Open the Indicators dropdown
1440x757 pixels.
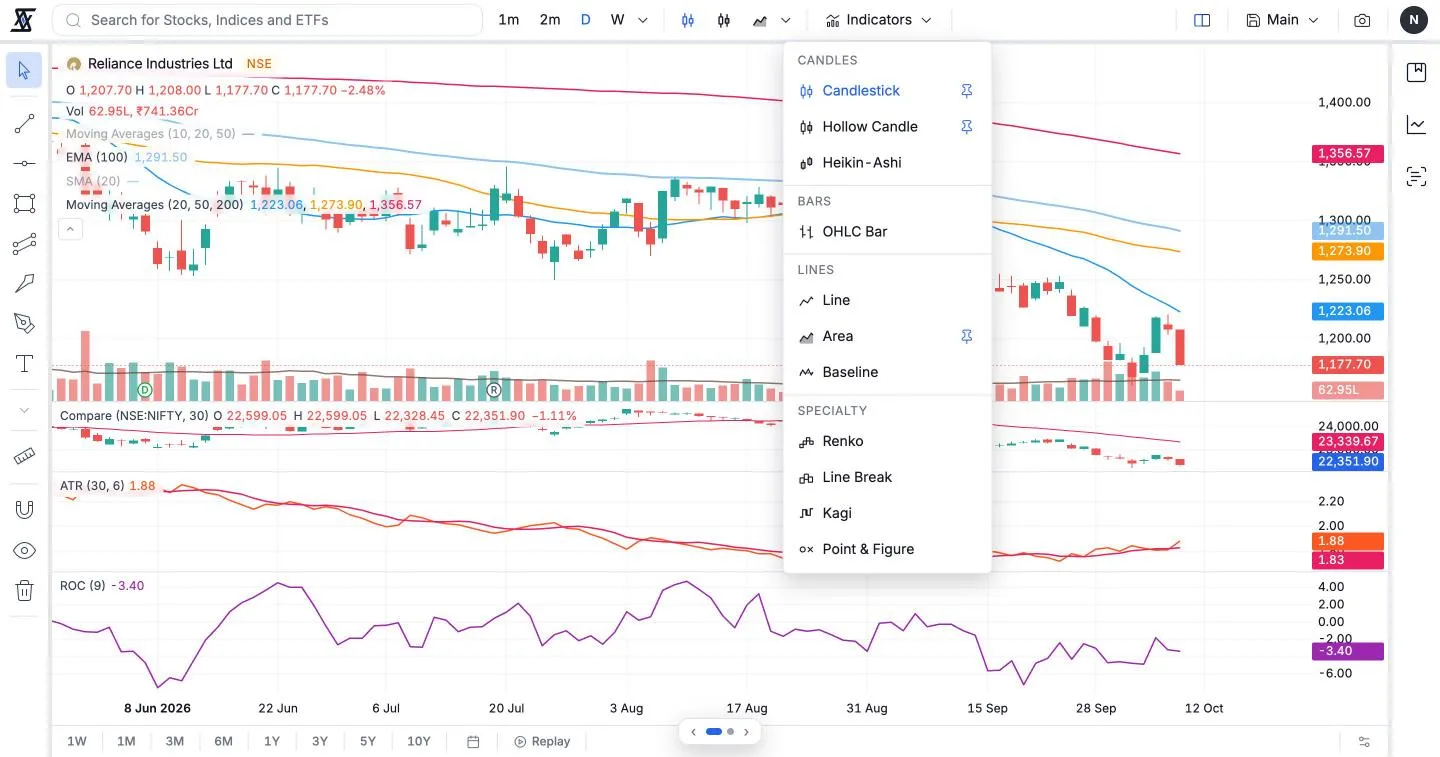click(879, 20)
